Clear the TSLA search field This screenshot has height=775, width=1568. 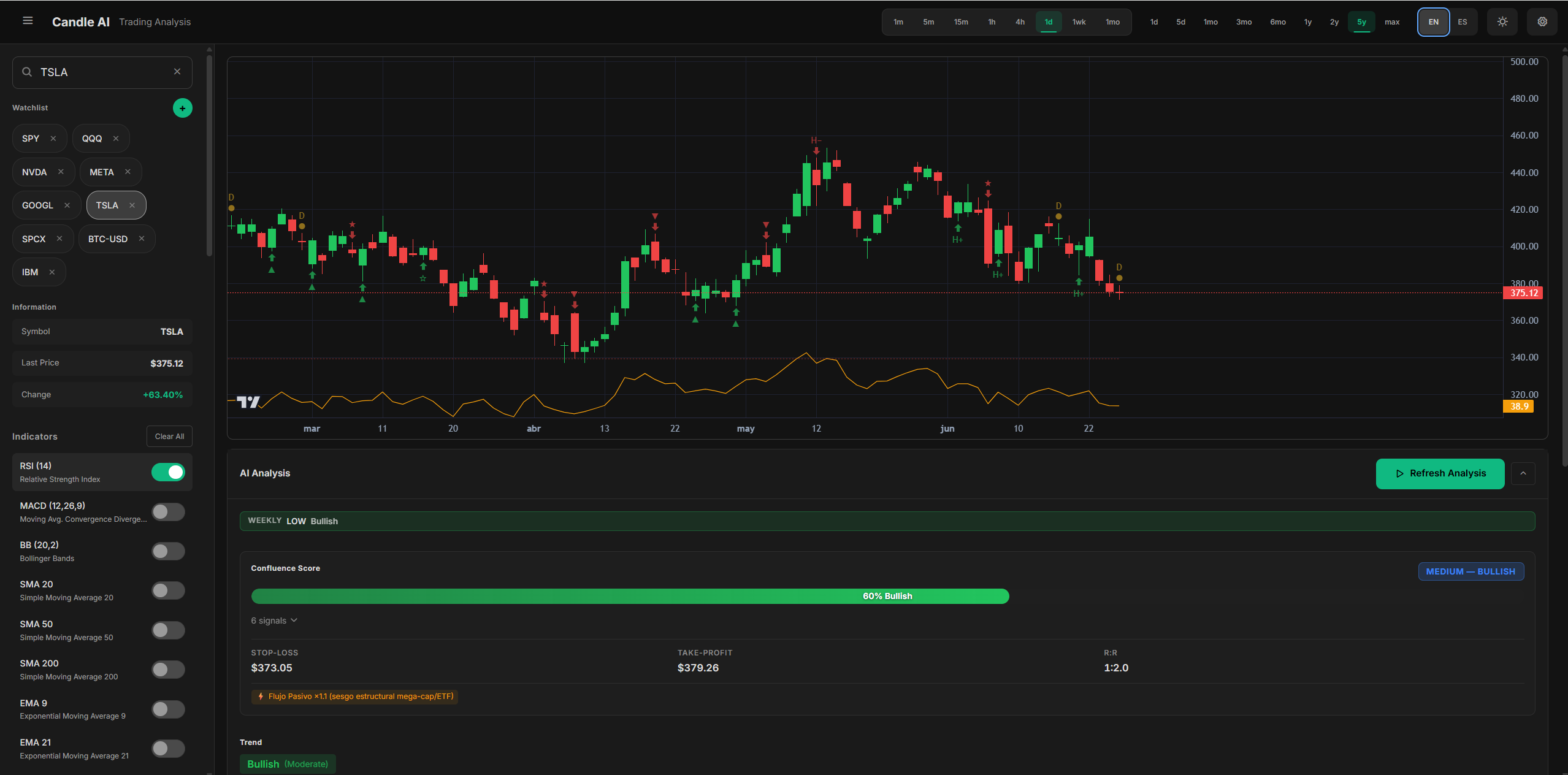(177, 72)
